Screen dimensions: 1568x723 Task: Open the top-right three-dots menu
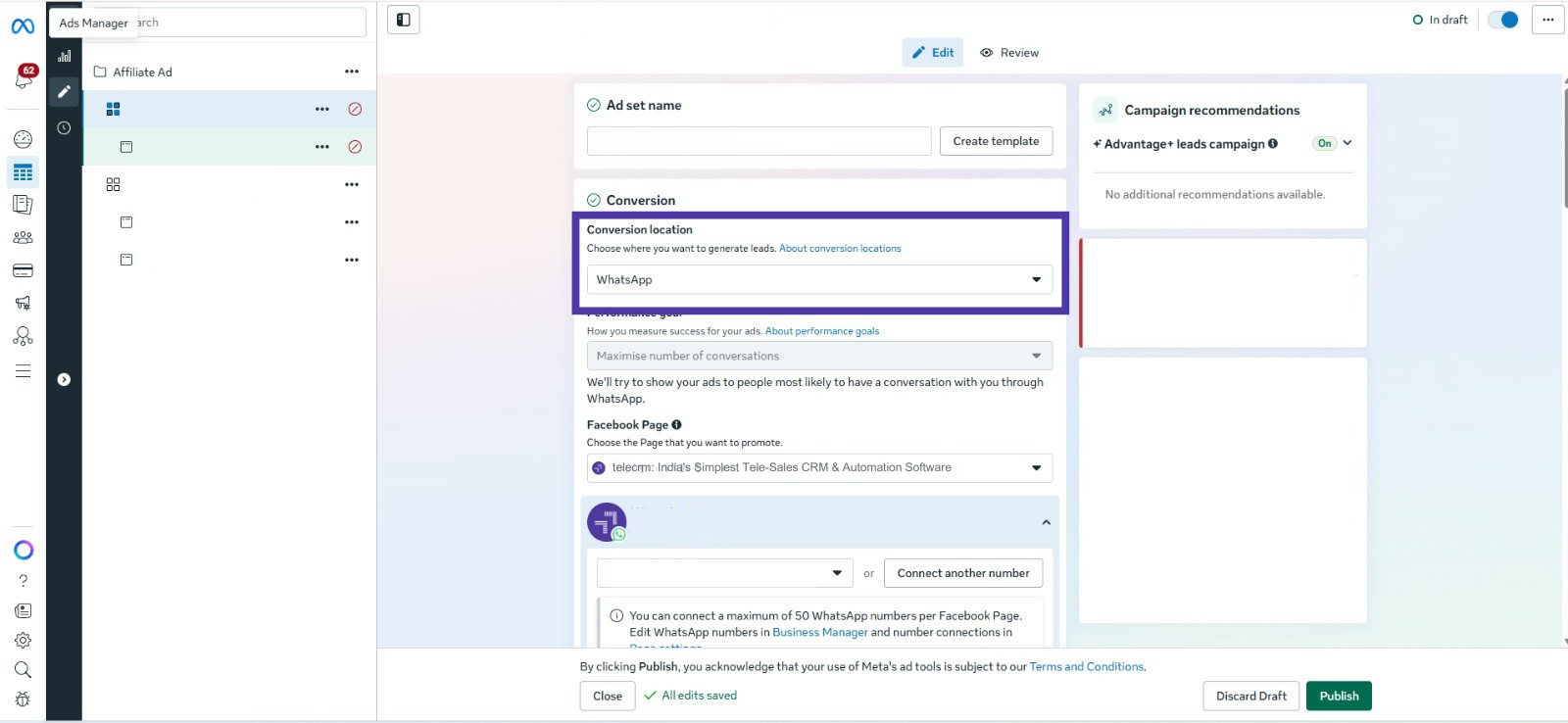[x=1547, y=20]
